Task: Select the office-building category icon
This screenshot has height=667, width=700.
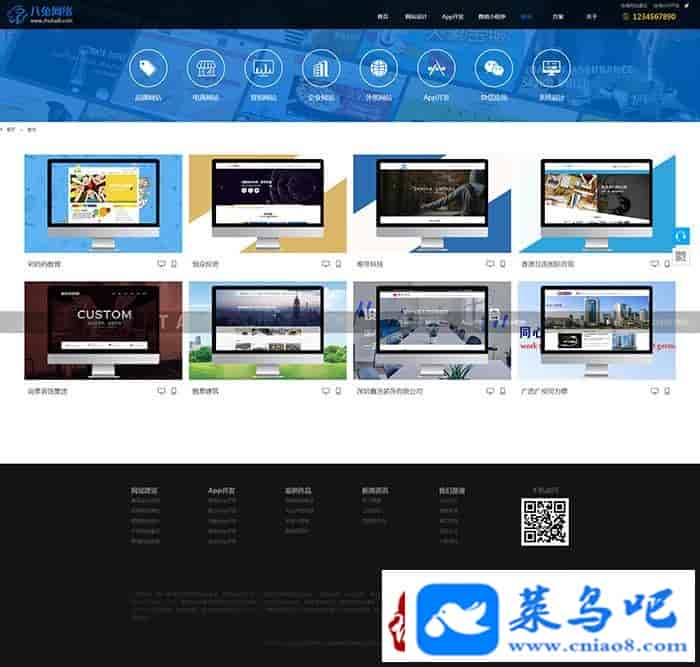Action: [321, 68]
